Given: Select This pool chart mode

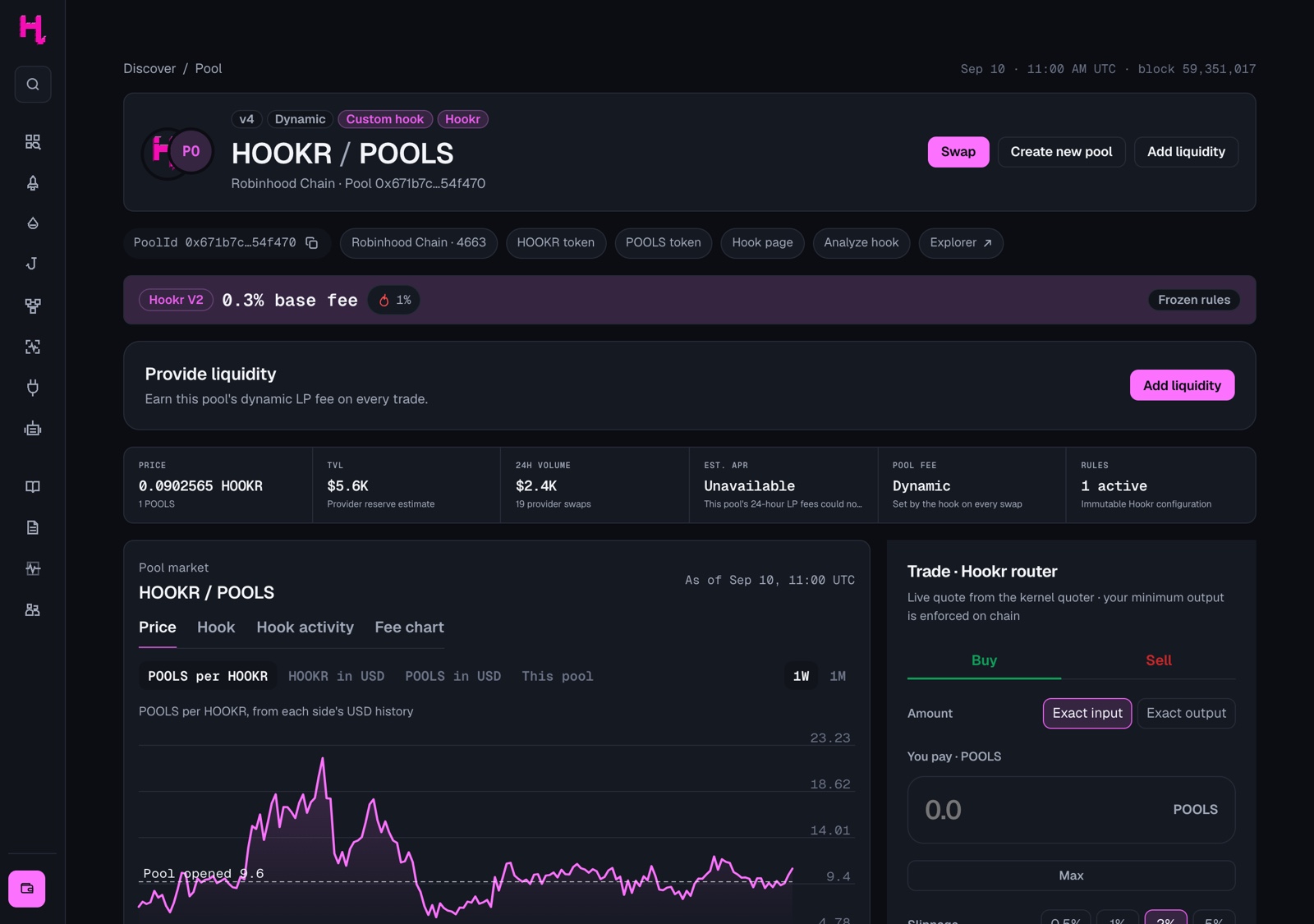Looking at the screenshot, I should (x=557, y=676).
